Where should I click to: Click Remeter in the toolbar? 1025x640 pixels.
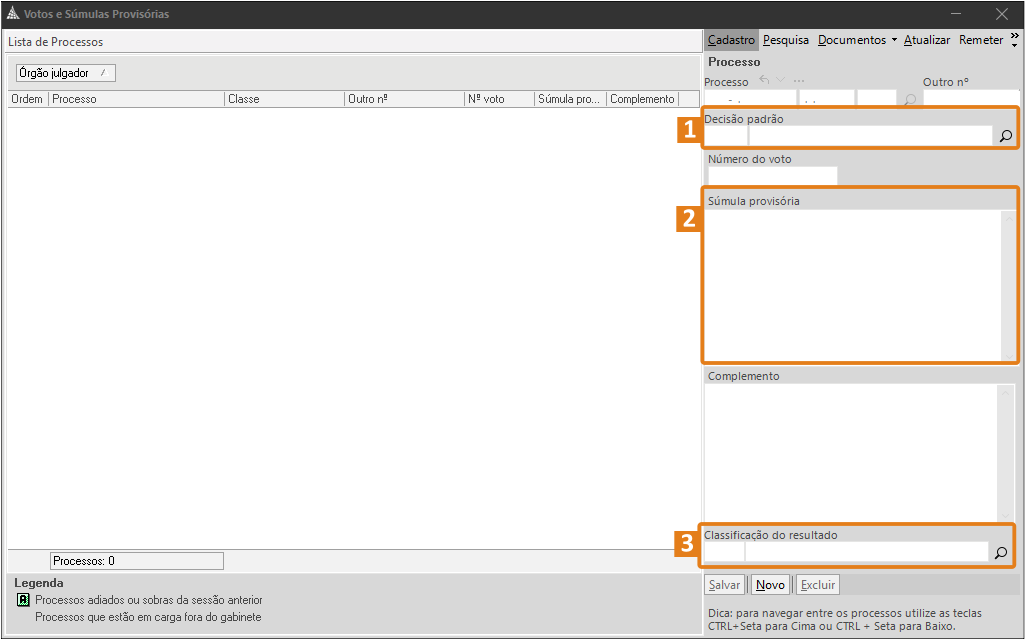(x=981, y=40)
